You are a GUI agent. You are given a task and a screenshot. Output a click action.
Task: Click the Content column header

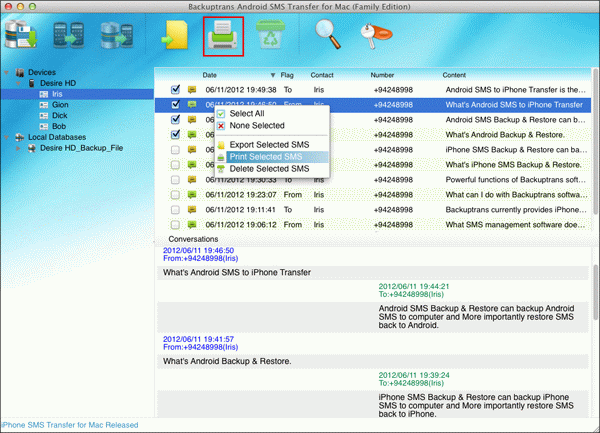[x=454, y=75]
